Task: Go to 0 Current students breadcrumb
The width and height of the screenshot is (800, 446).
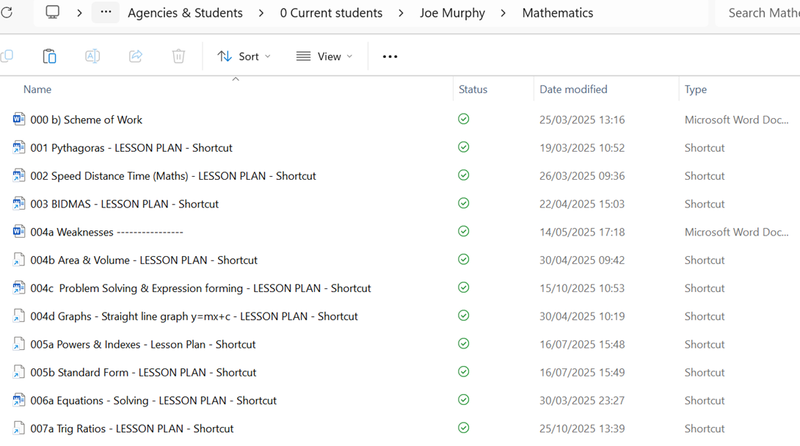Action: 331,13
